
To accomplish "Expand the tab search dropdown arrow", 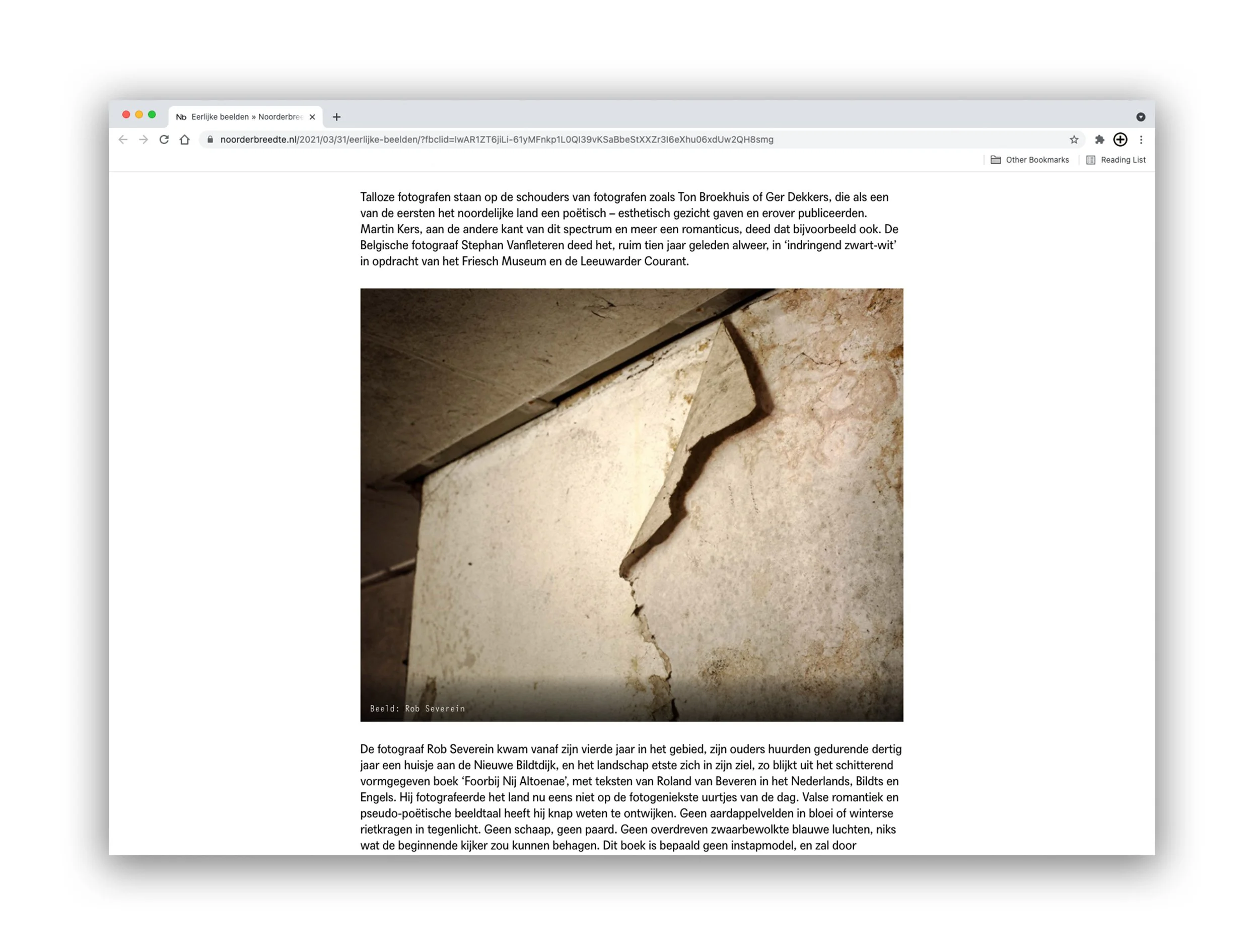I will 1141,117.
